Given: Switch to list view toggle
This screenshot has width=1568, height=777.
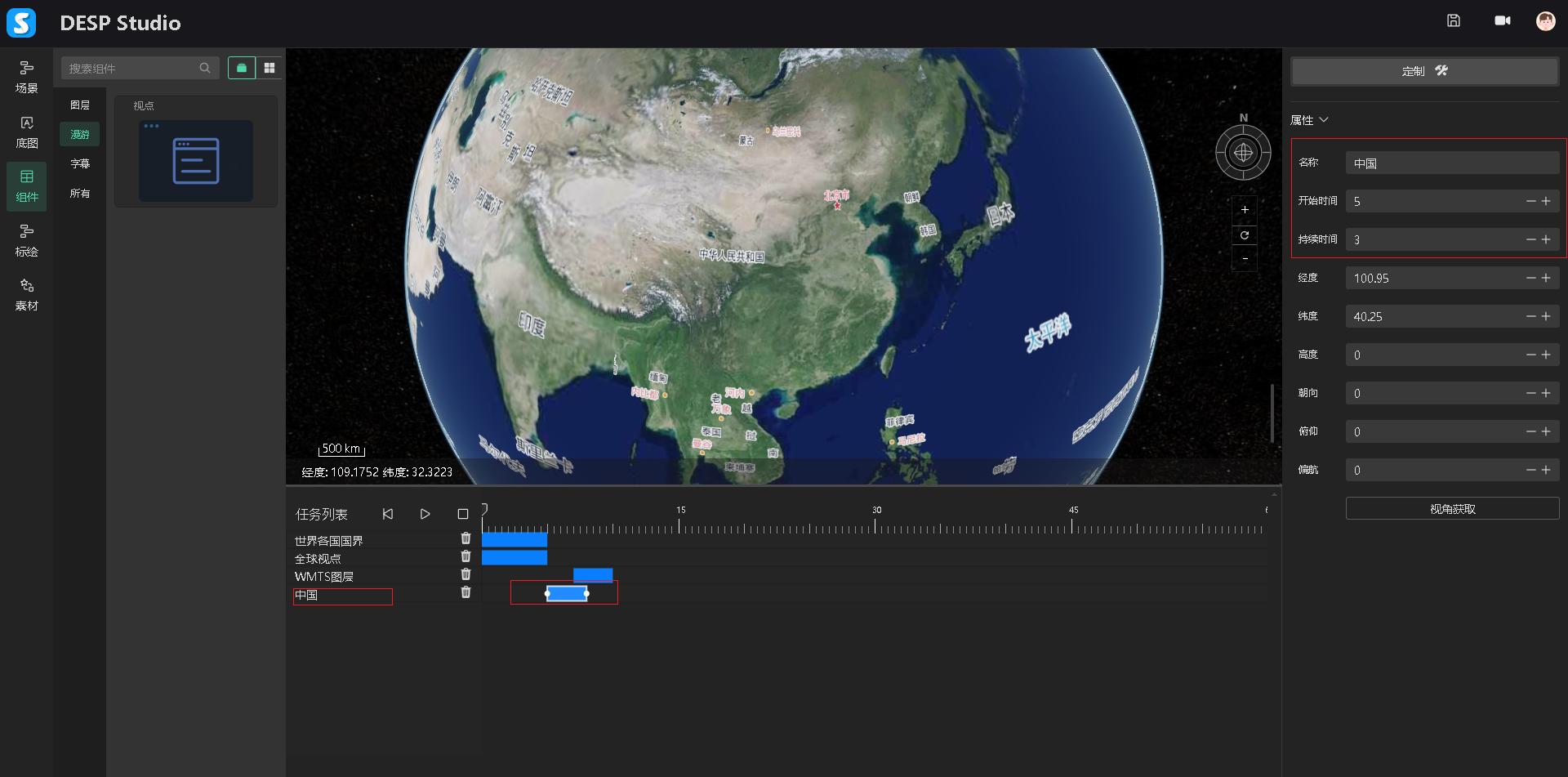Looking at the screenshot, I should pyautogui.click(x=242, y=68).
